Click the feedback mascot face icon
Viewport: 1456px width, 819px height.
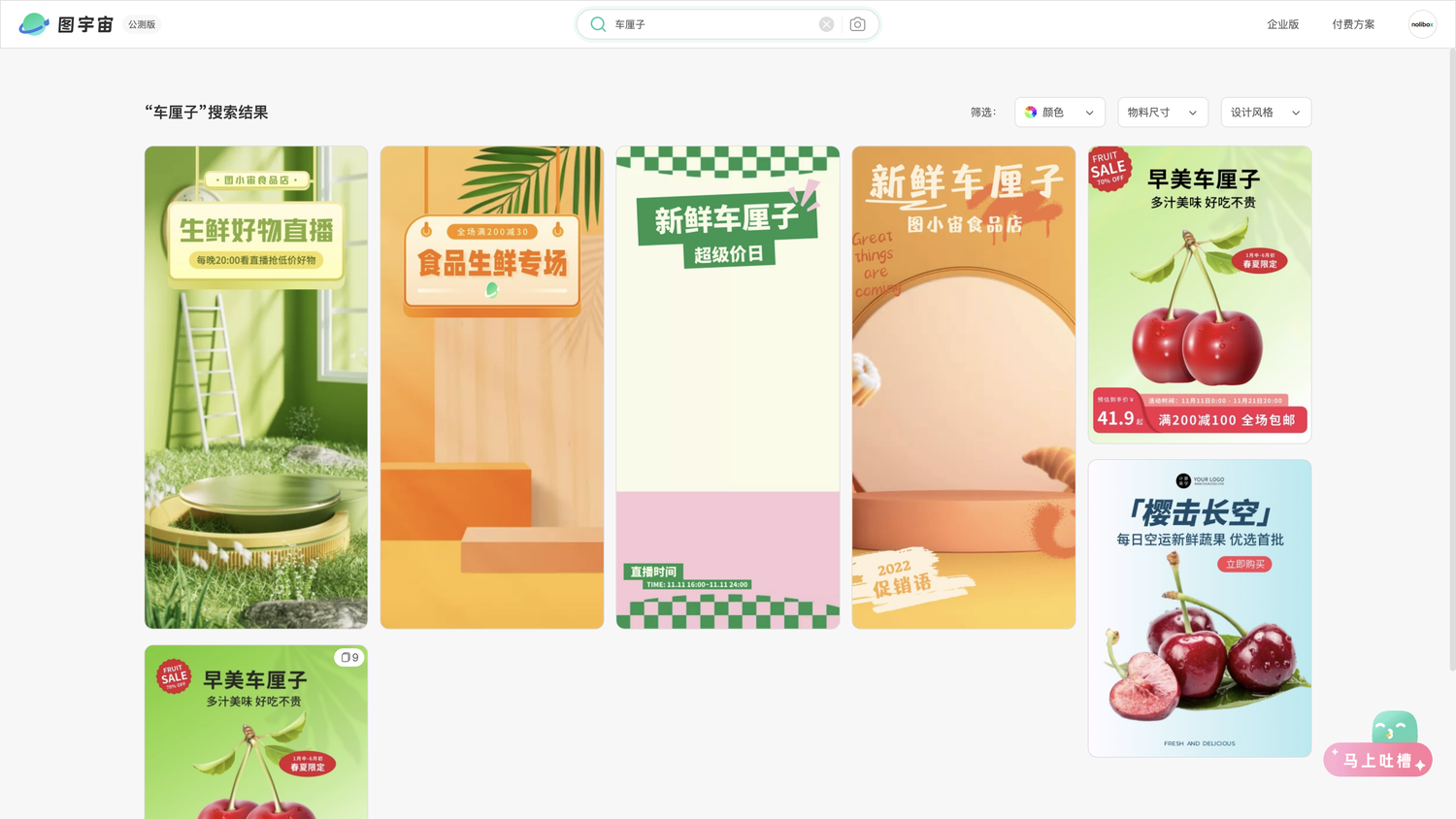click(1395, 728)
